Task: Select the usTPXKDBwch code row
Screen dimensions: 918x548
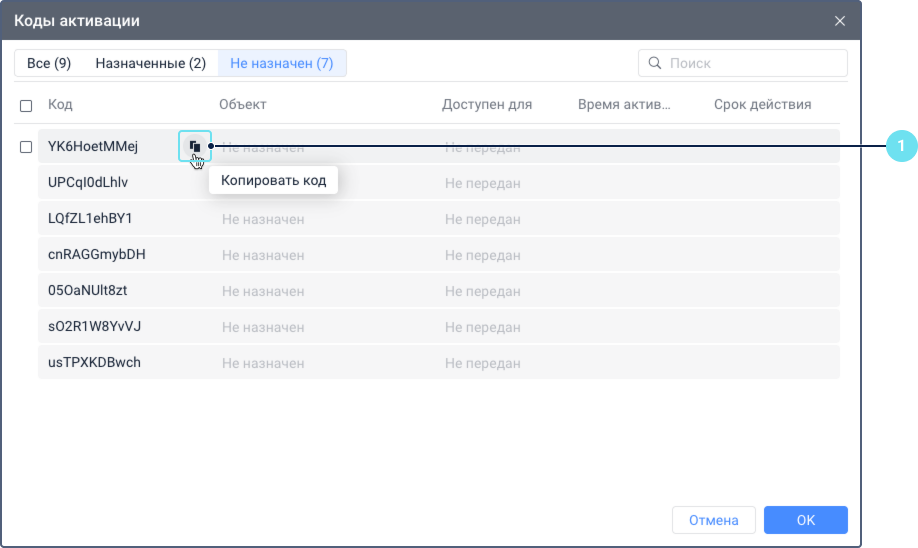Action: click(x=439, y=362)
